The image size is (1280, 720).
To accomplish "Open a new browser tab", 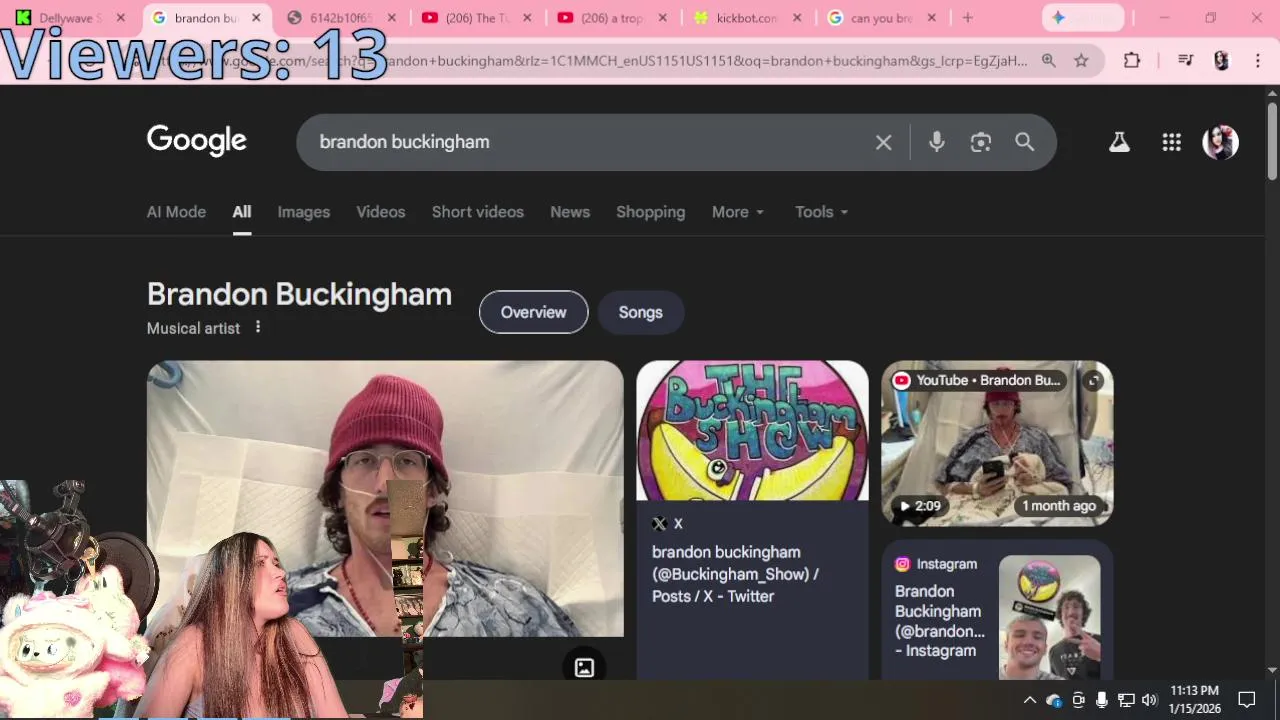I will click(x=967, y=17).
